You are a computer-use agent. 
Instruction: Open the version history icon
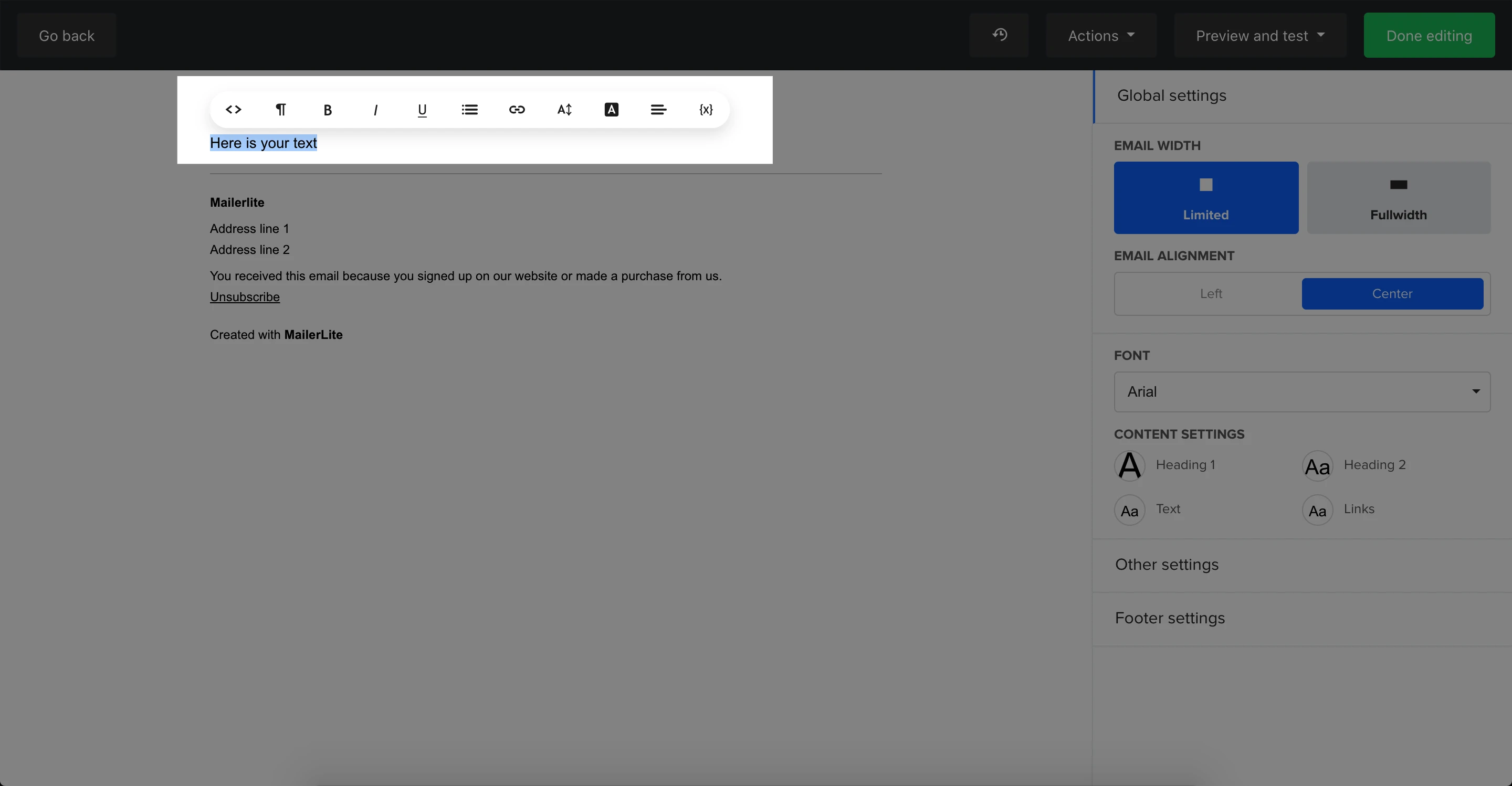point(999,35)
